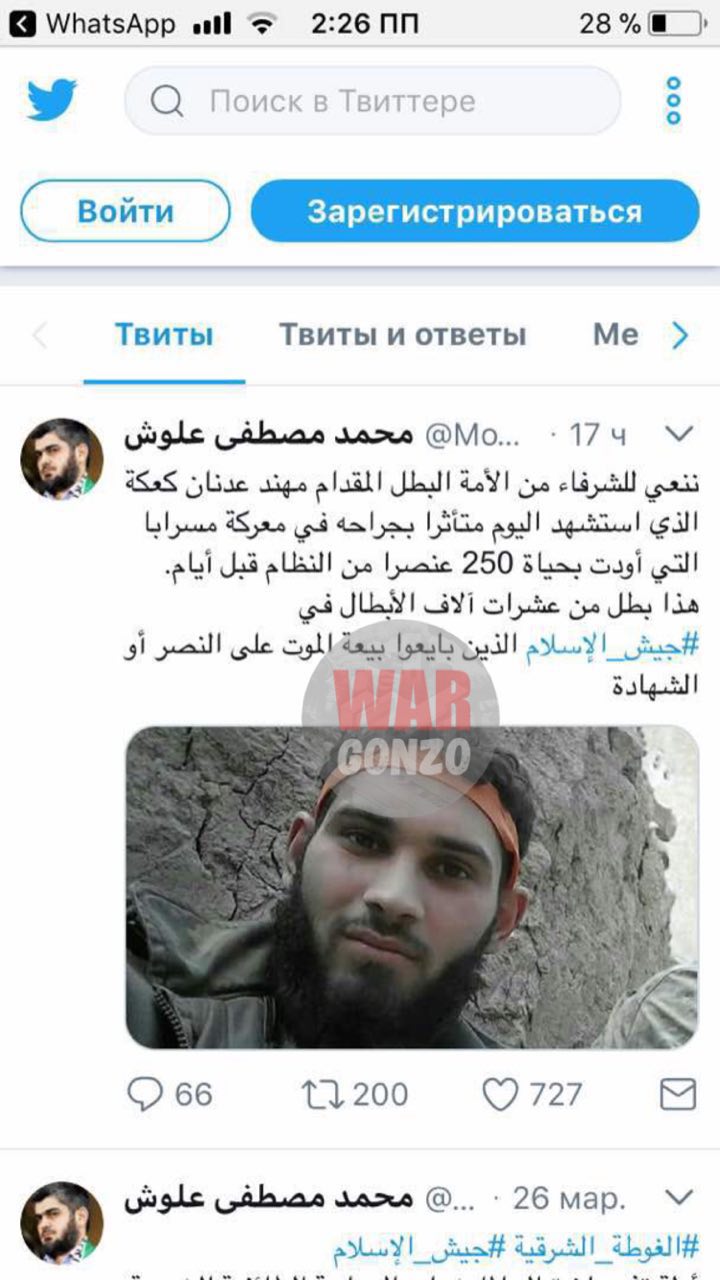The image size is (720, 1280).
Task: Tap the Twitter bird logo
Action: click(x=51, y=101)
